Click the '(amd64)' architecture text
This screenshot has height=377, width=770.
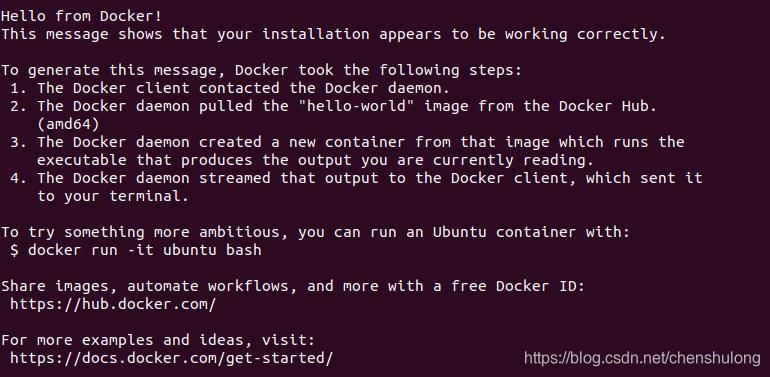tap(68, 124)
